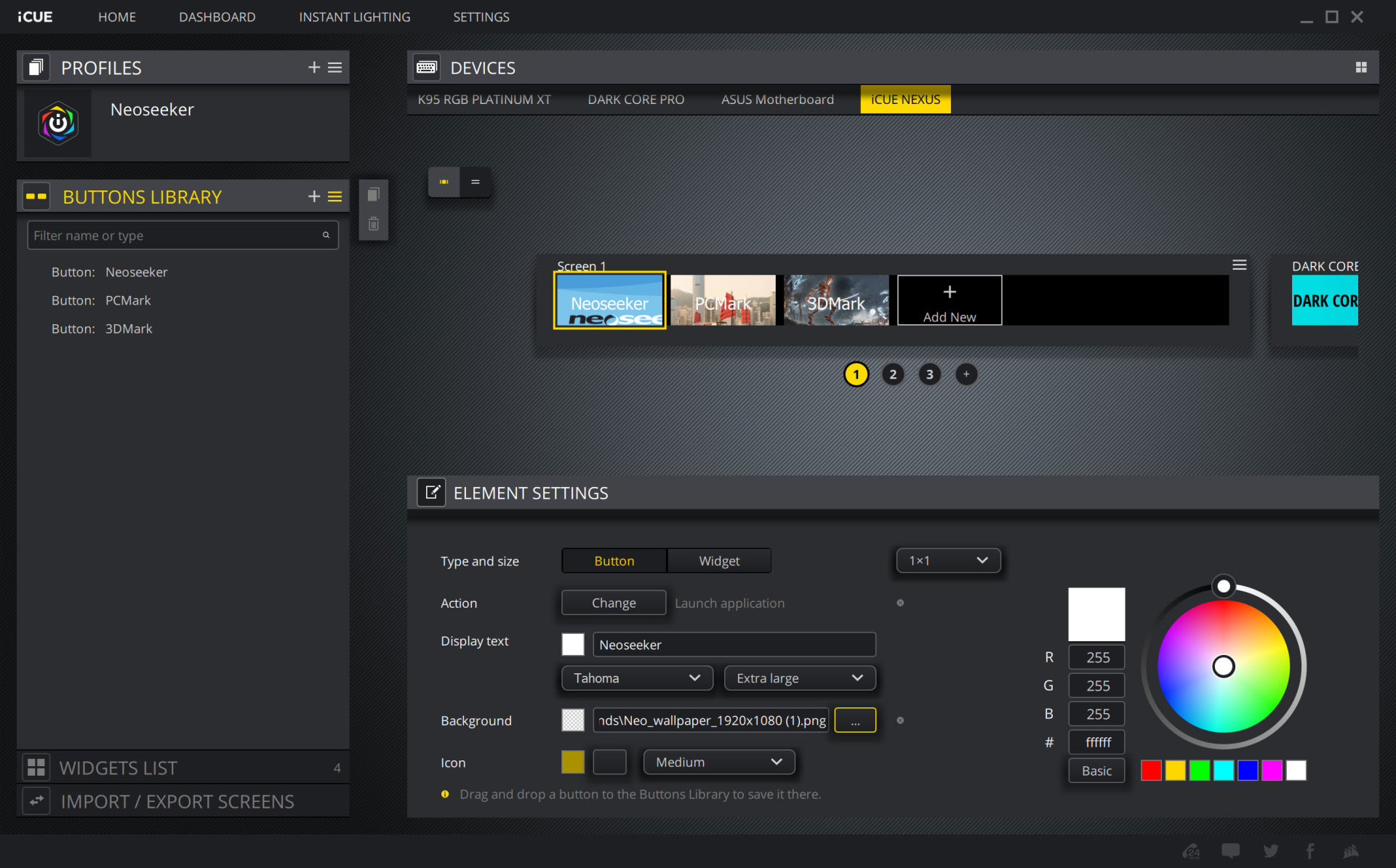1396x868 pixels.
Task: Click the 24-hour support icon in footer
Action: [x=1190, y=850]
